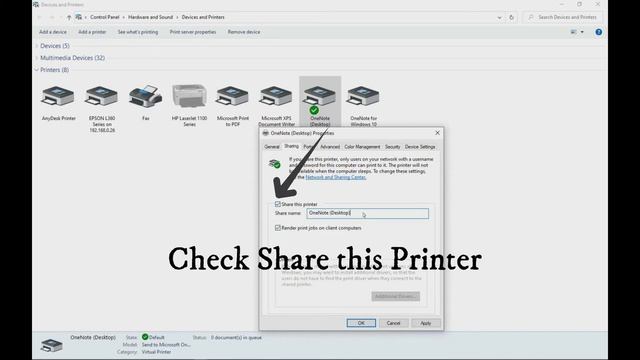
Task: Expand the Devices (5) group
Action: [36, 46]
